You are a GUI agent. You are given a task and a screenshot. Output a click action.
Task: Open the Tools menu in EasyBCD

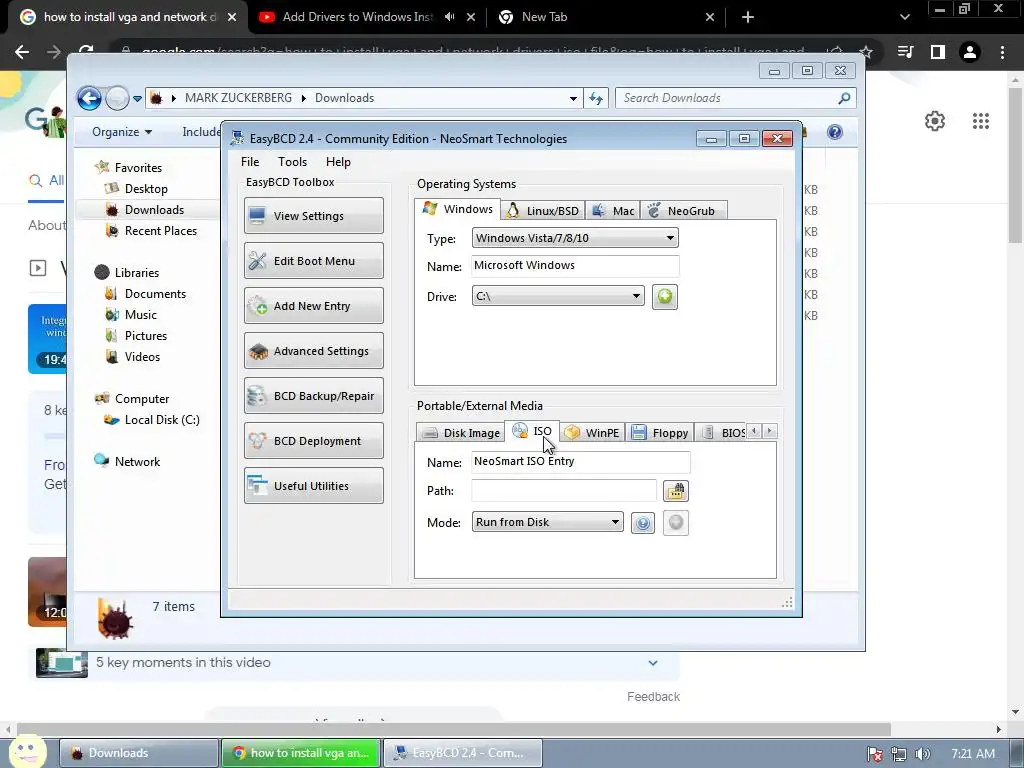pos(292,162)
